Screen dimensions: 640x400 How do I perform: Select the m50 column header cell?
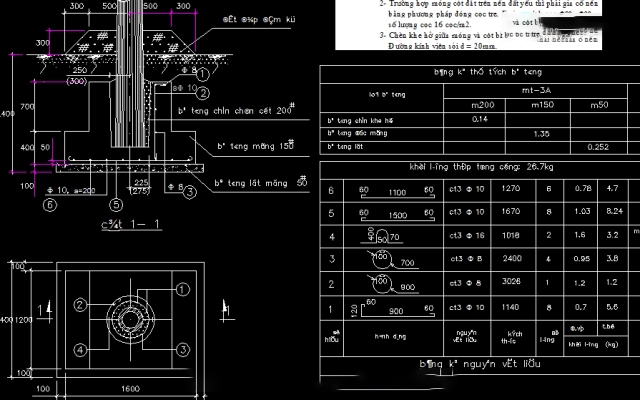coord(600,105)
